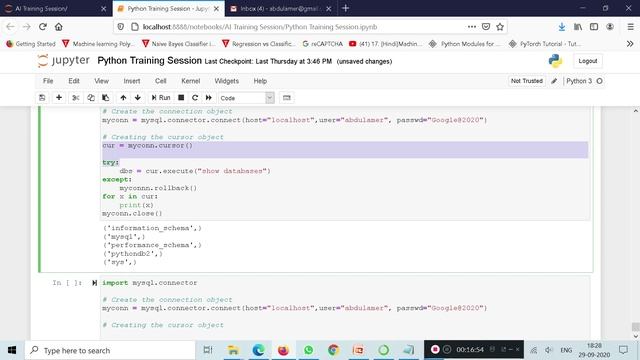640x360 pixels.
Task: Click the edit pencil icon beside Not Trusted
Action: click(x=554, y=81)
